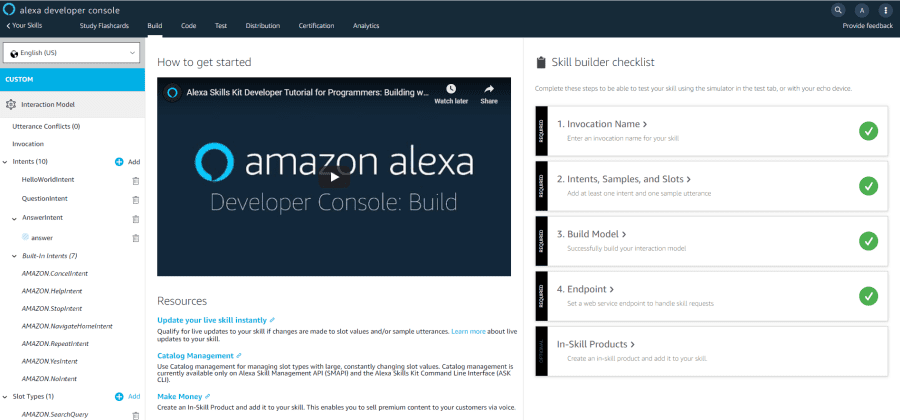Open the user account avatar A
This screenshot has width=900, height=420.
tap(862, 10)
